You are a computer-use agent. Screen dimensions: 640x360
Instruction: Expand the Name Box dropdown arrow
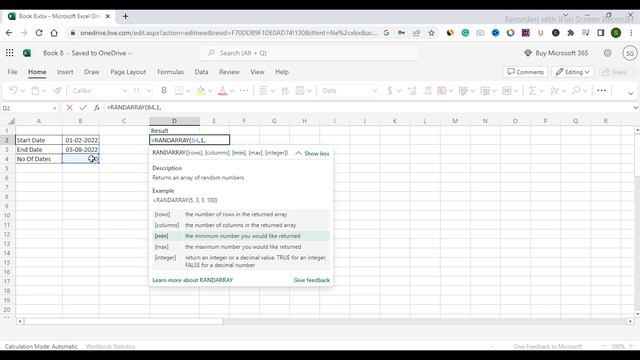55,108
